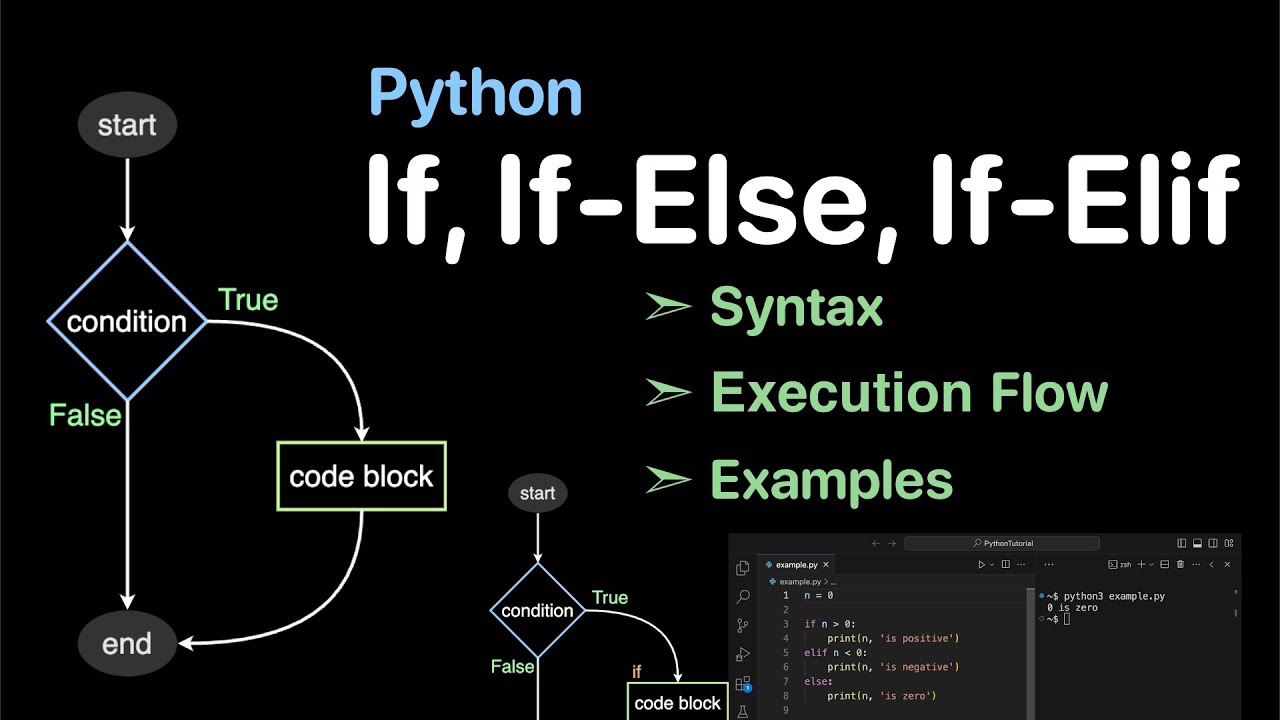The height and width of the screenshot is (720, 1280).
Task: Kill the terminal with the trash icon
Action: coord(1180,565)
